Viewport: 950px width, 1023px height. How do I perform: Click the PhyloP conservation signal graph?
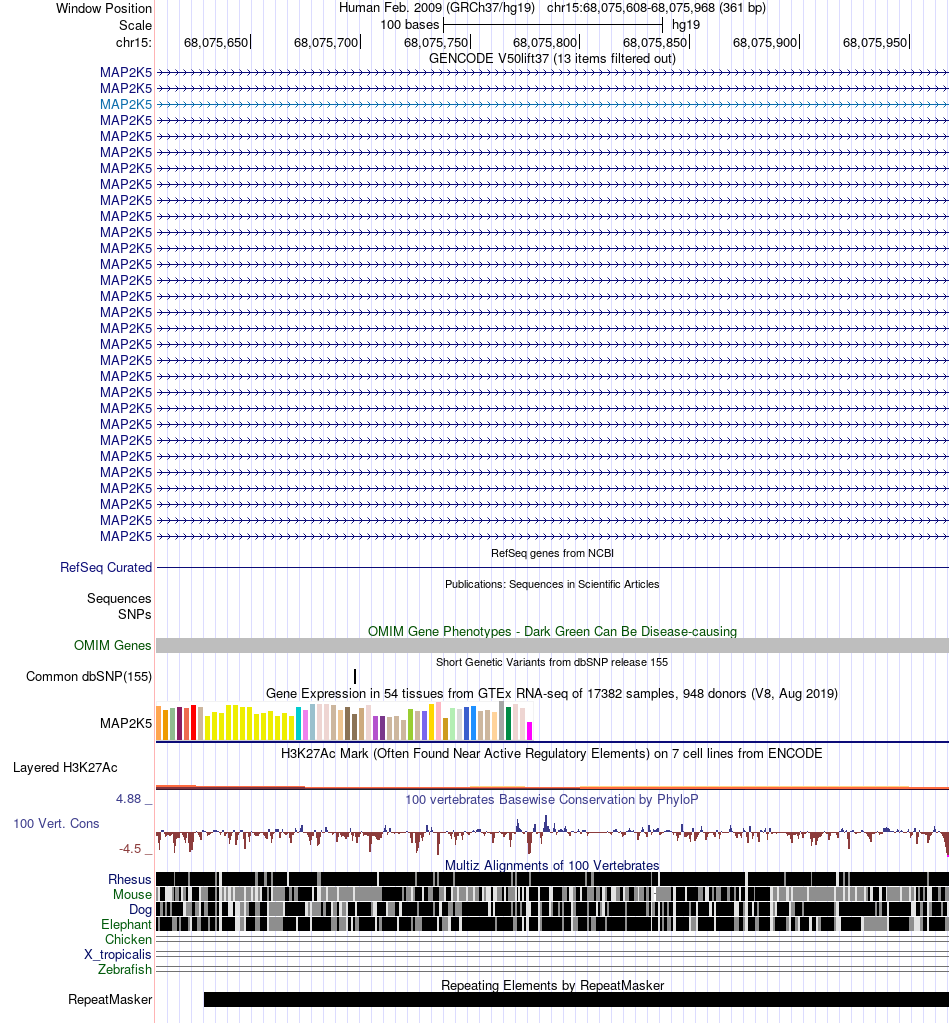point(552,835)
